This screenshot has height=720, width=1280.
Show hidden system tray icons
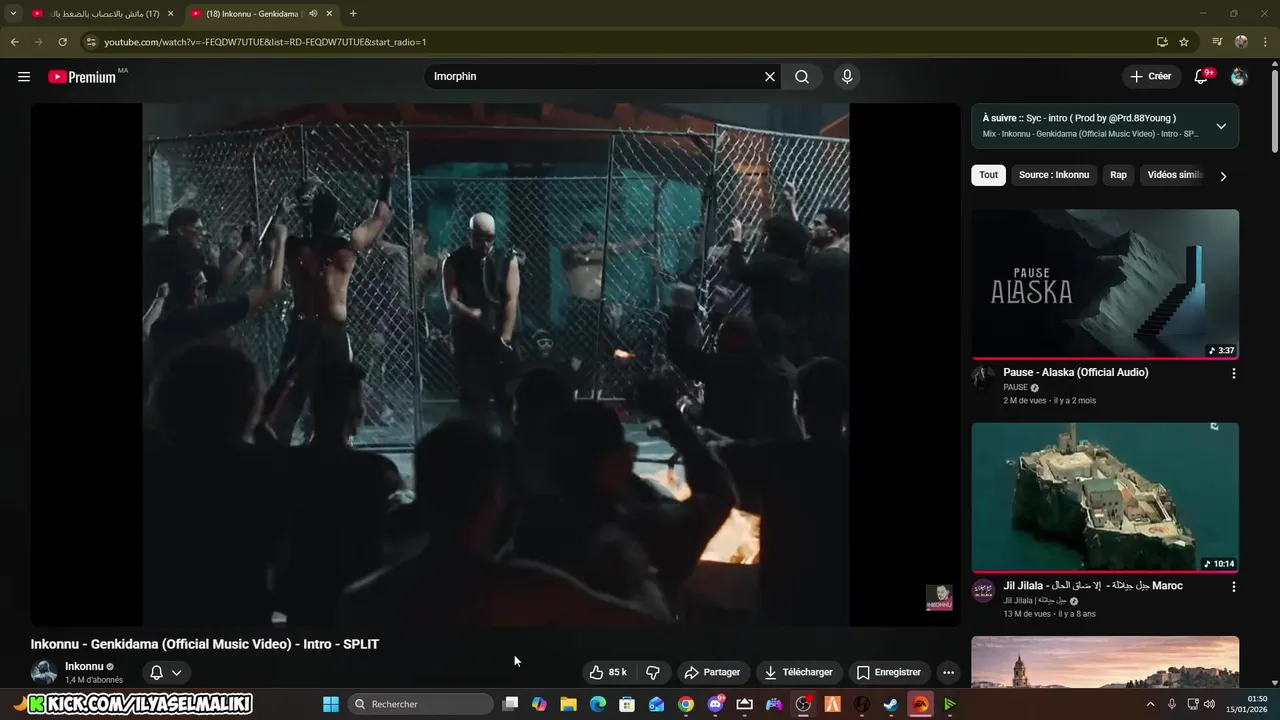coord(1150,704)
